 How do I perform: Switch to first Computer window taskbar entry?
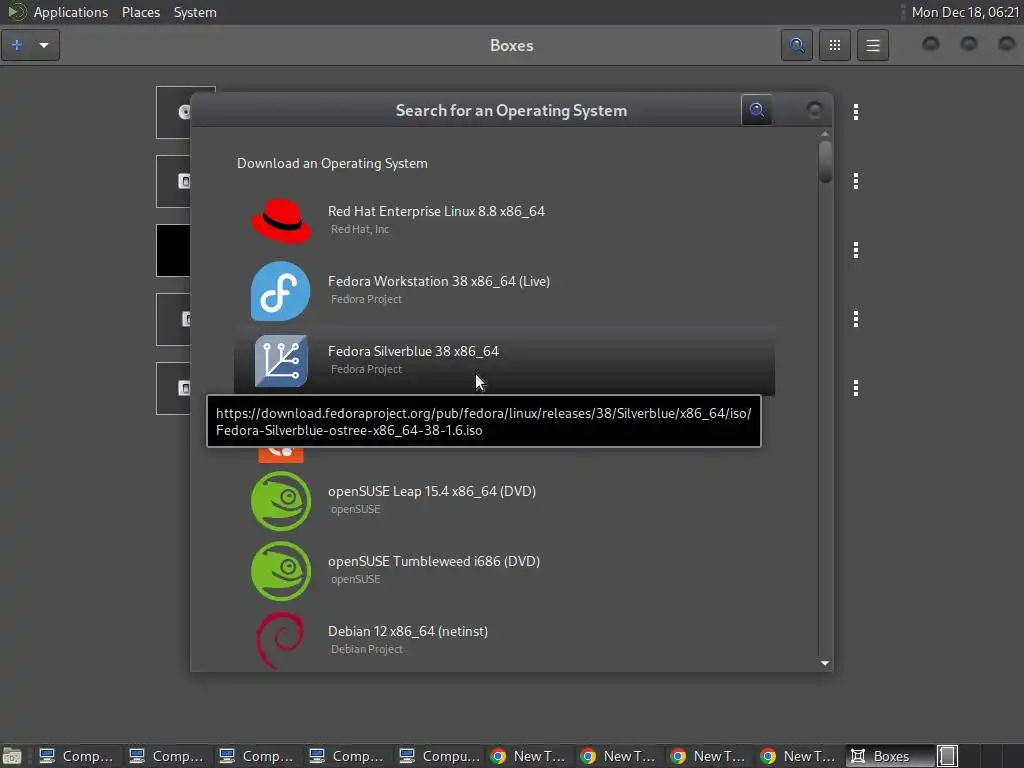point(78,756)
